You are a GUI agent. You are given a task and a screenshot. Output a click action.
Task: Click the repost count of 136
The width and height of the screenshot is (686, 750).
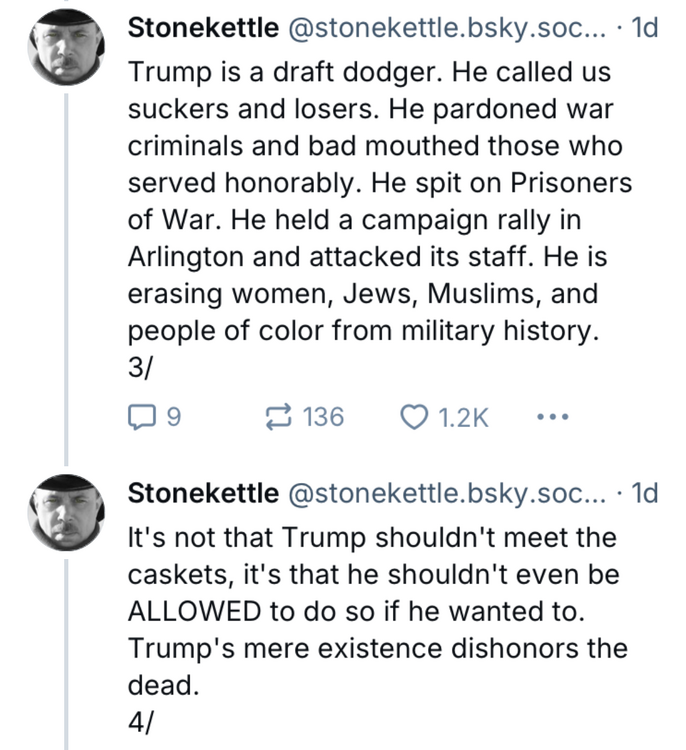pyautogui.click(x=322, y=416)
